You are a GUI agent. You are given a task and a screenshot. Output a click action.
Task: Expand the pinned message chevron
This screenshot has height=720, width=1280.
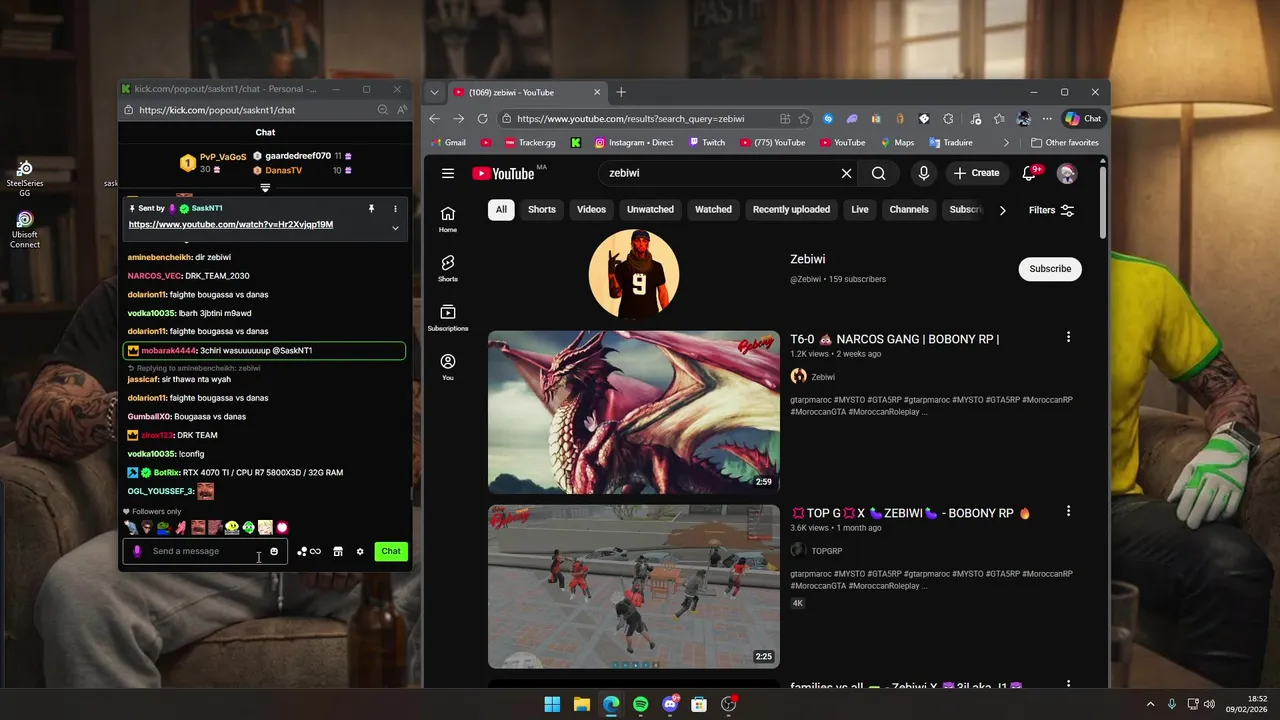(x=395, y=228)
